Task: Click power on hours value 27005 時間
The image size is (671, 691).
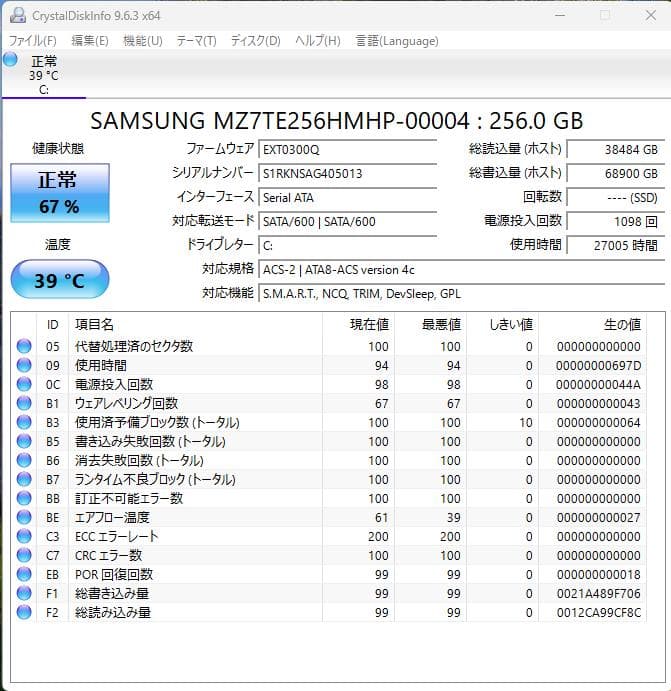Action: pos(615,245)
